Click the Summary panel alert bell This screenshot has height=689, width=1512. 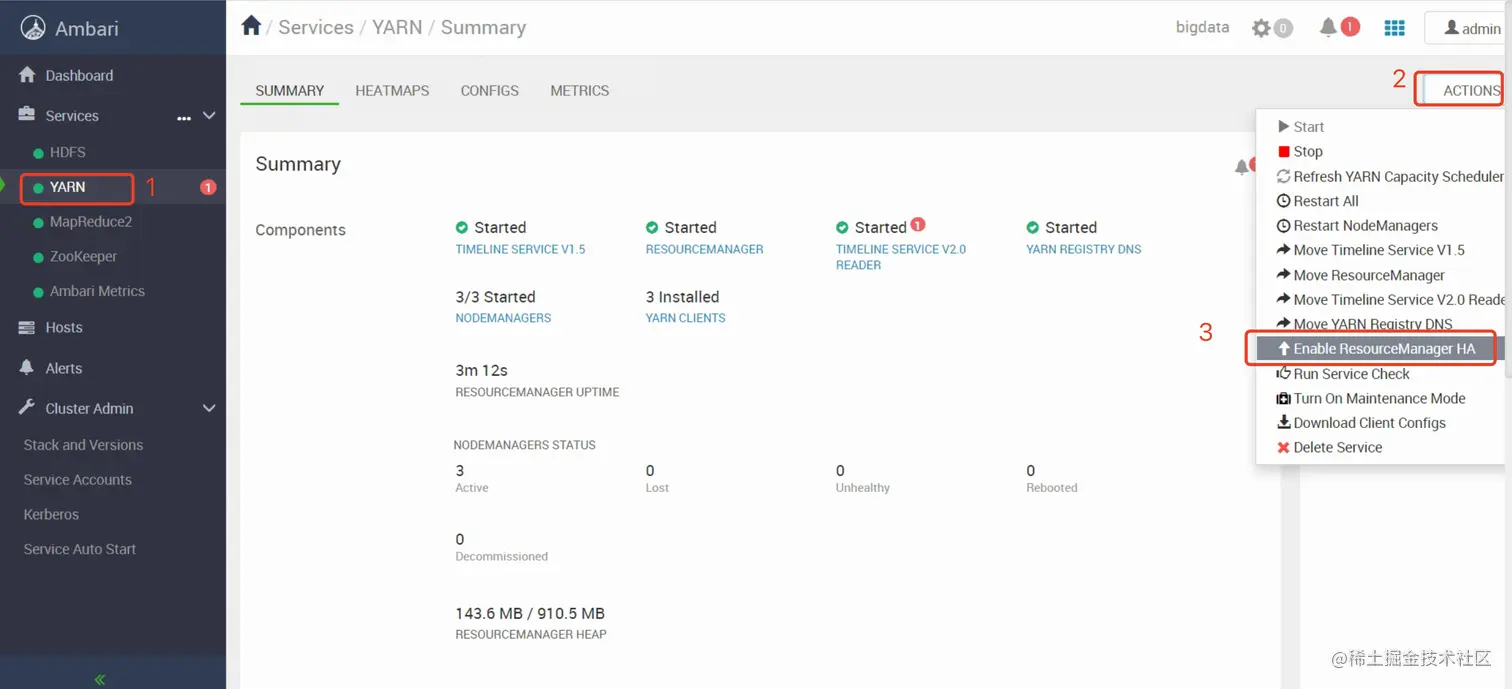(1241, 167)
